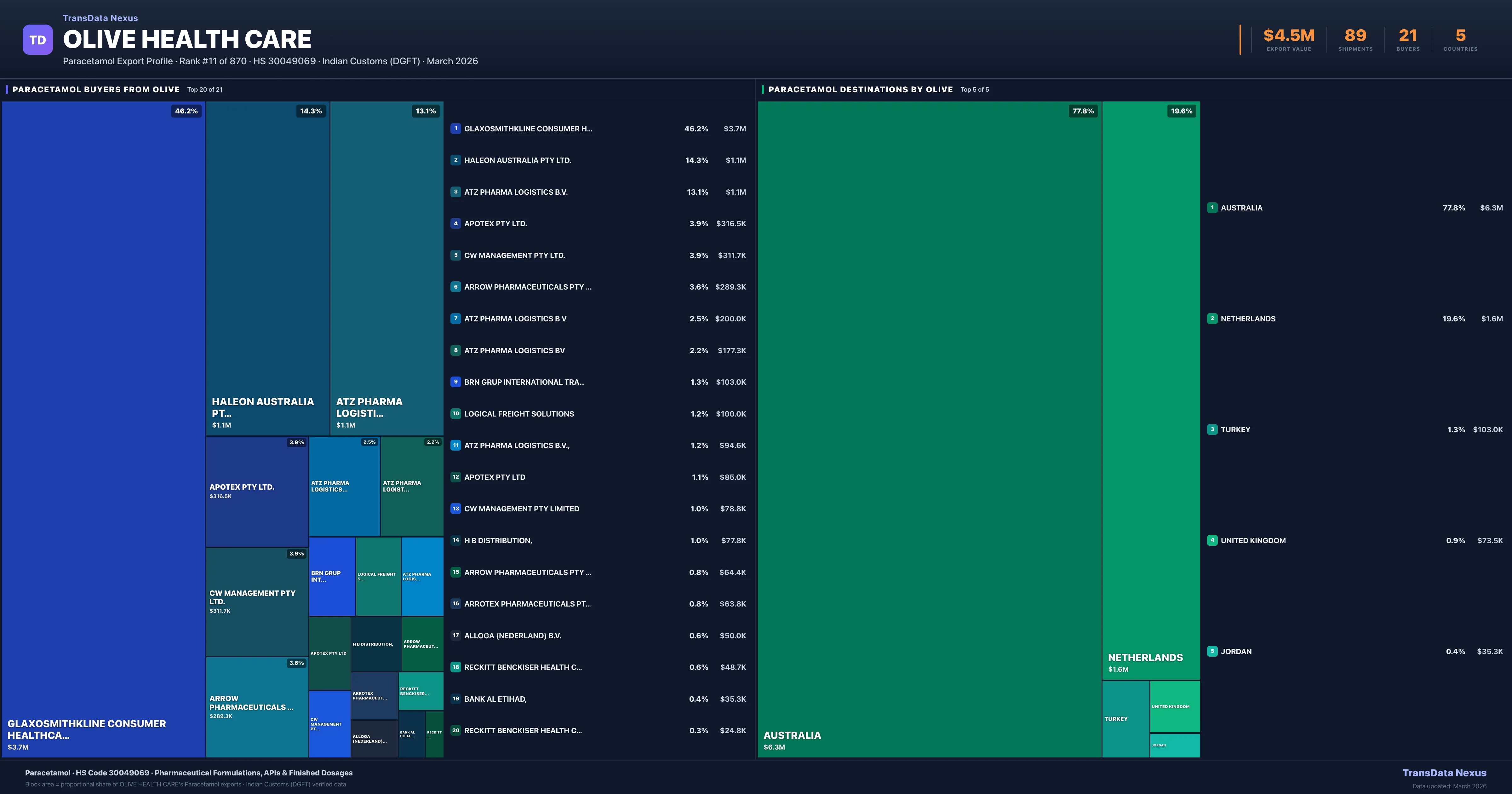
Task: Click the Netherlands treemap tile
Action: point(1150,390)
